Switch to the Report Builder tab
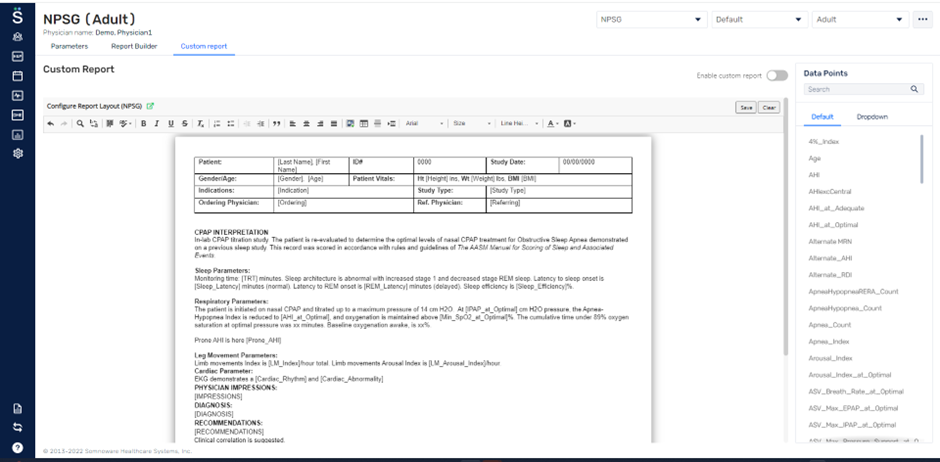Viewport: 940px width, 462px height. point(134,46)
